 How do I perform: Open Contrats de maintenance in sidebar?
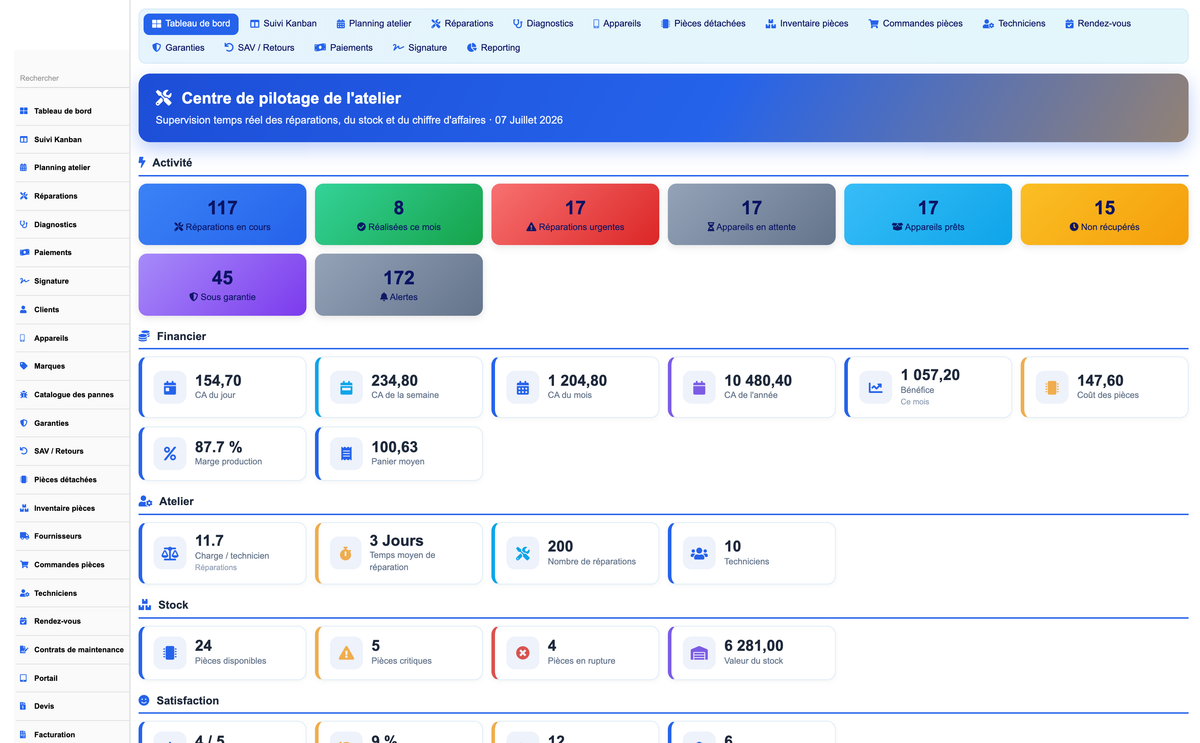point(72,649)
